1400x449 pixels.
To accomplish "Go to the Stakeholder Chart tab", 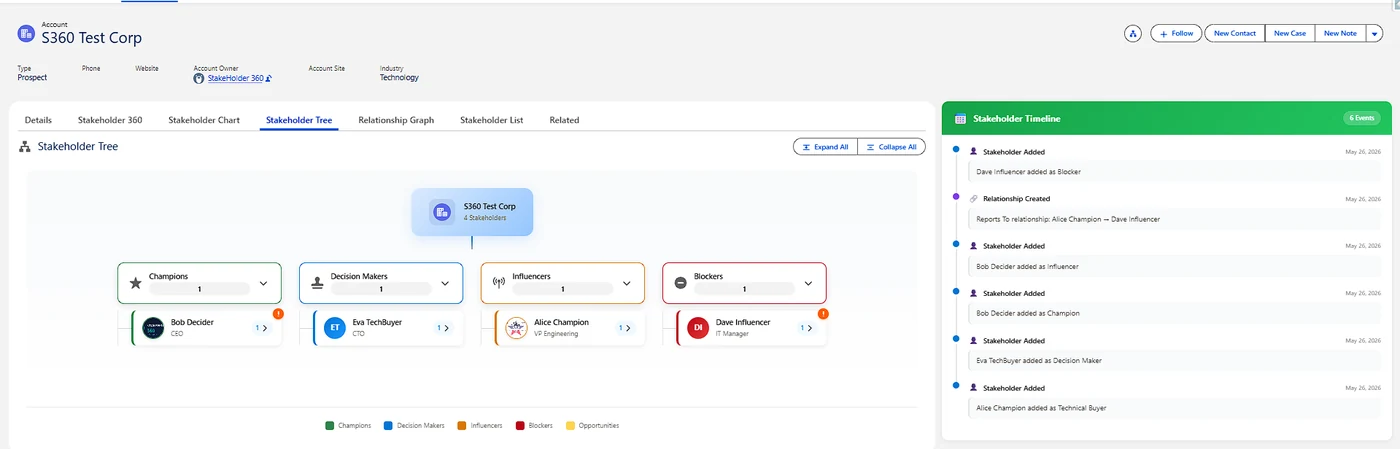I will (x=204, y=120).
